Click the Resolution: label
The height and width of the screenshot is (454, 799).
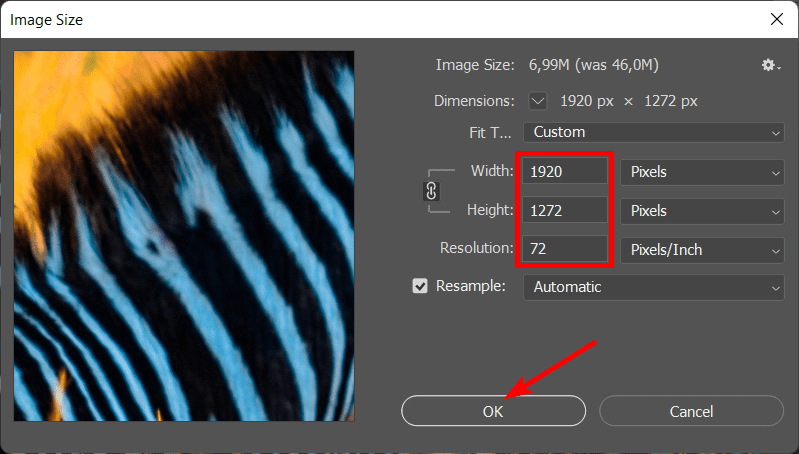tap(476, 248)
